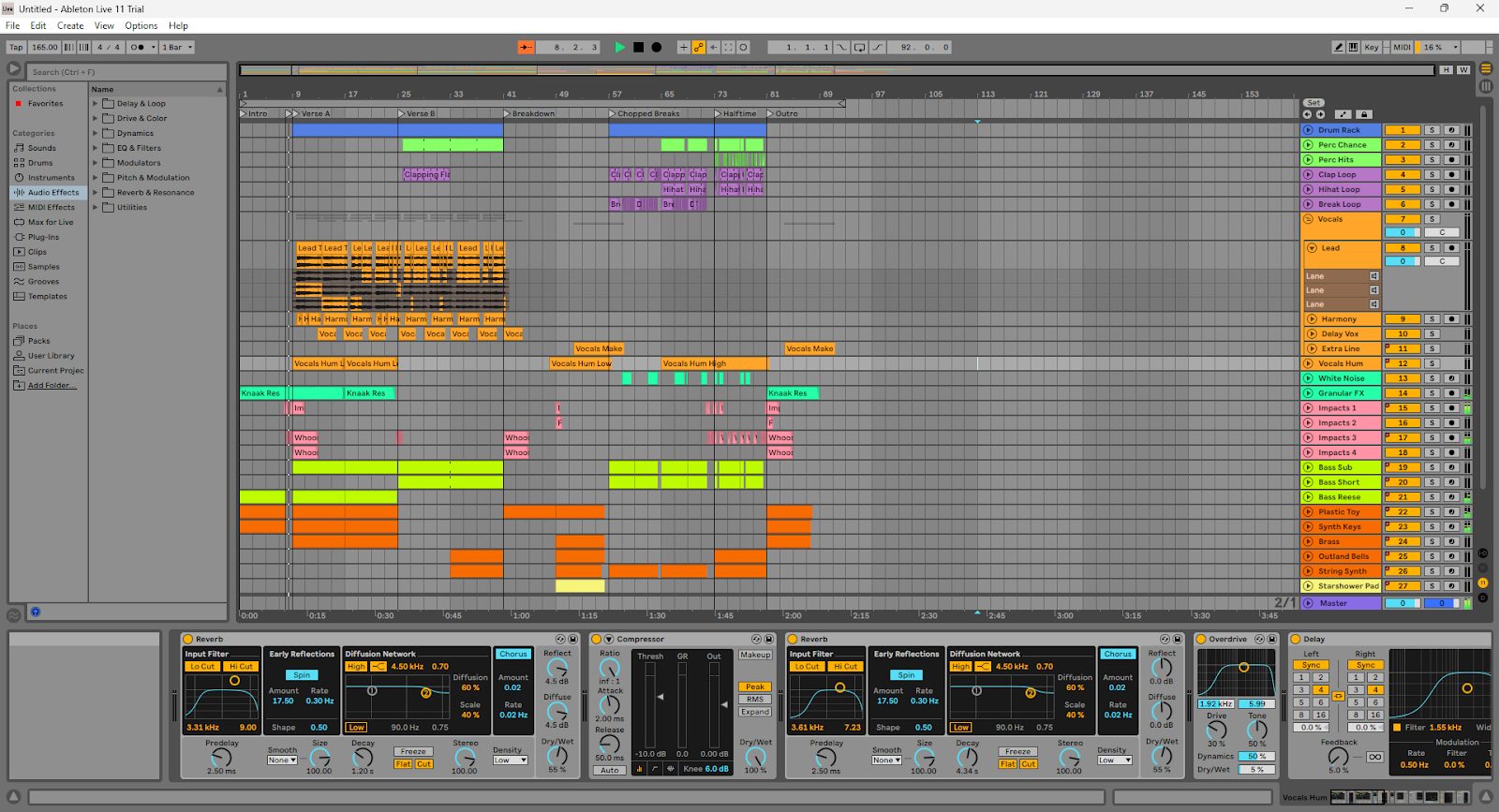Select Compressor activity view icon

670,769
